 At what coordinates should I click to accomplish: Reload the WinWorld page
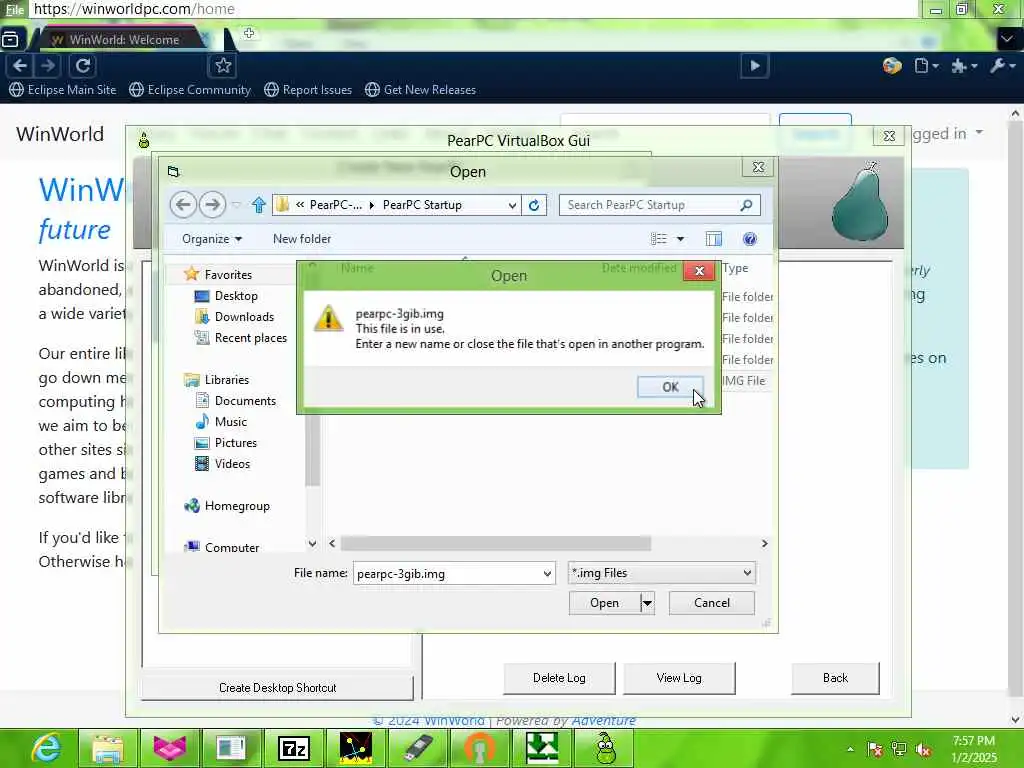(x=83, y=65)
